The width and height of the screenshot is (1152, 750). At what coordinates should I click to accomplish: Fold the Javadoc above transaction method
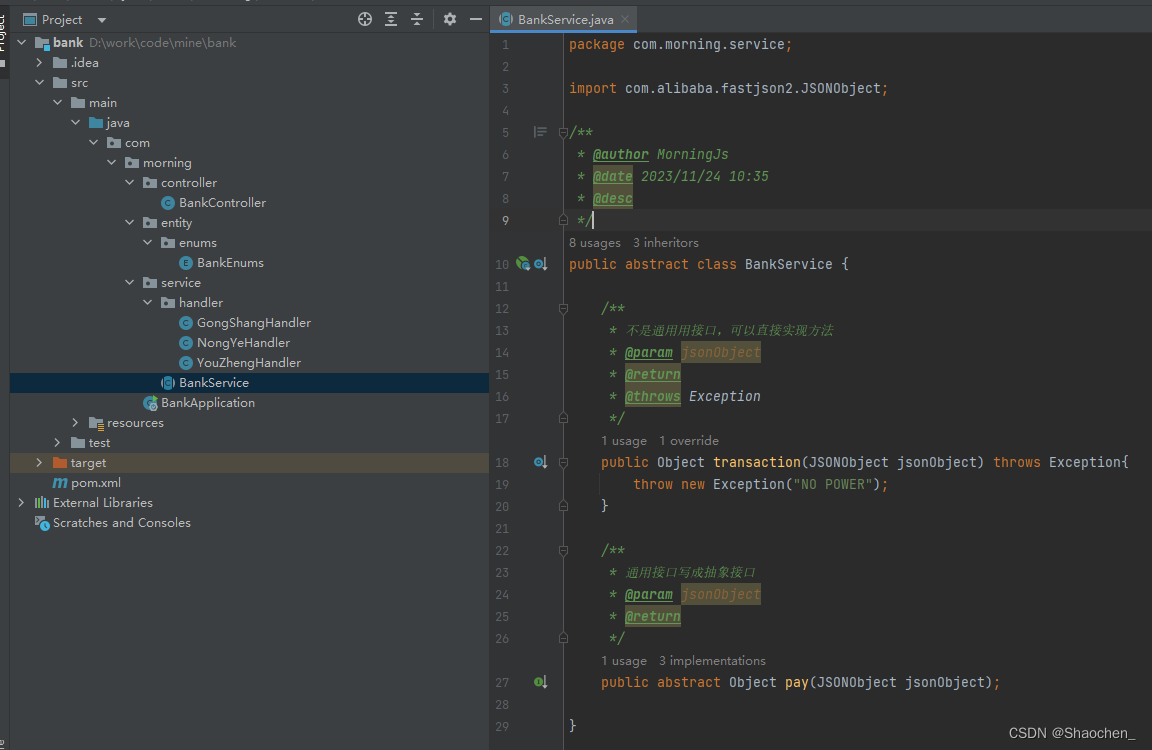pyautogui.click(x=564, y=309)
